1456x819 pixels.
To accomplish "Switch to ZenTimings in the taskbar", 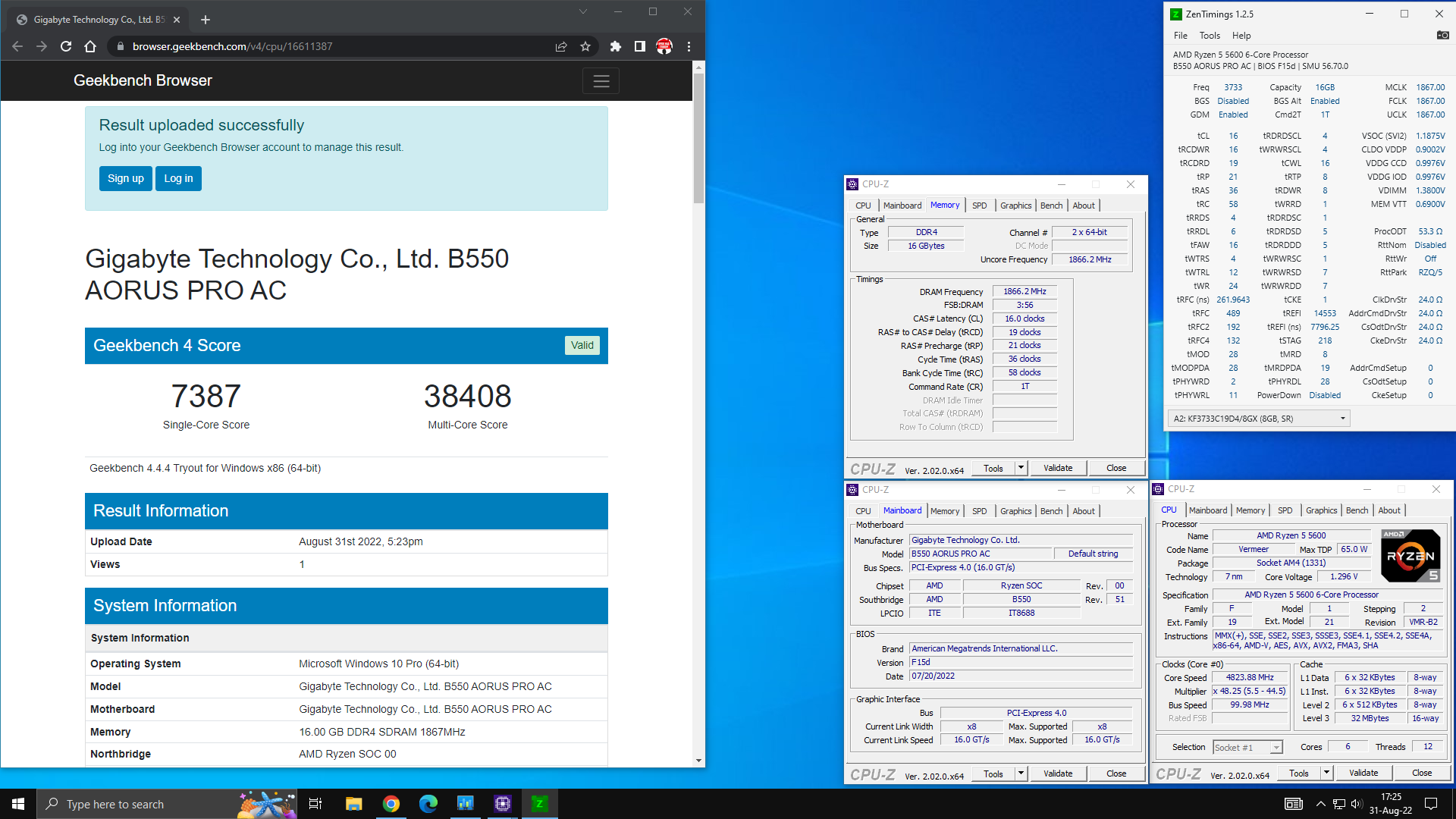I will (x=540, y=804).
